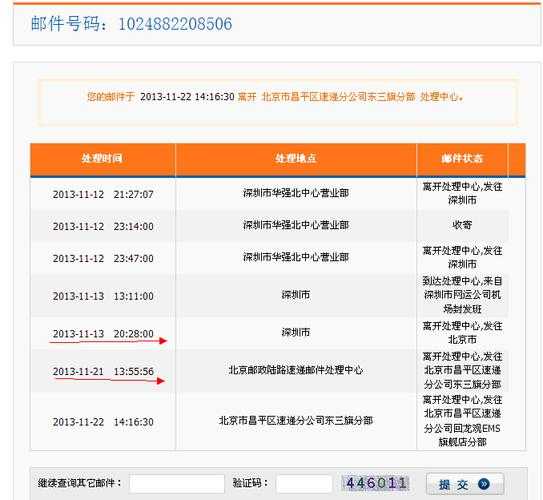Image resolution: width=543 pixels, height=500 pixels.
Task: Click the status 到达处理中心,来自深圳市网运公司机场封发班
Action: tap(462, 295)
